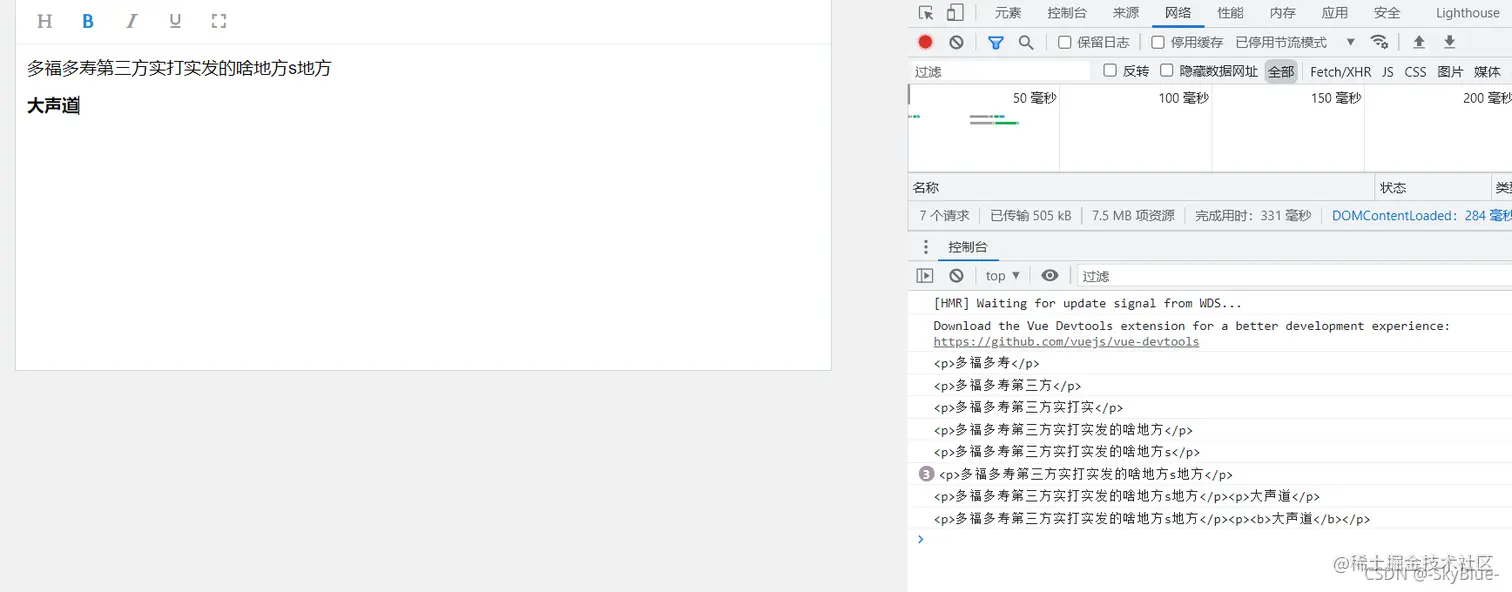Filter requests by JS
Image resolution: width=1512 pixels, height=592 pixels.
(1388, 72)
